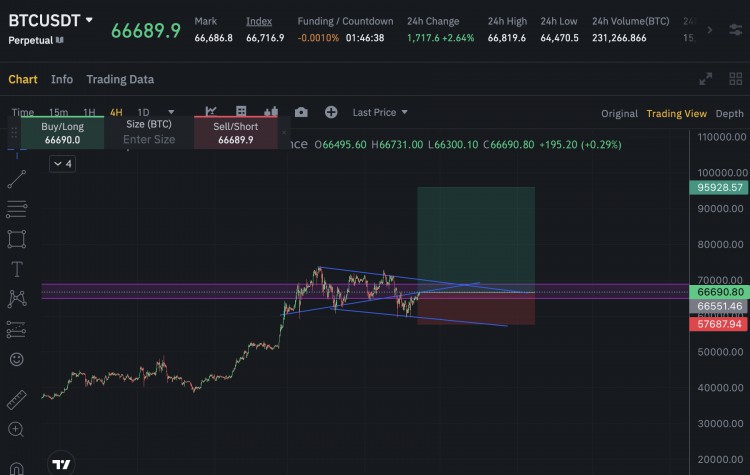The width and height of the screenshot is (750, 475).
Task: Click the 24h Change value +2.64%
Action: [441, 38]
